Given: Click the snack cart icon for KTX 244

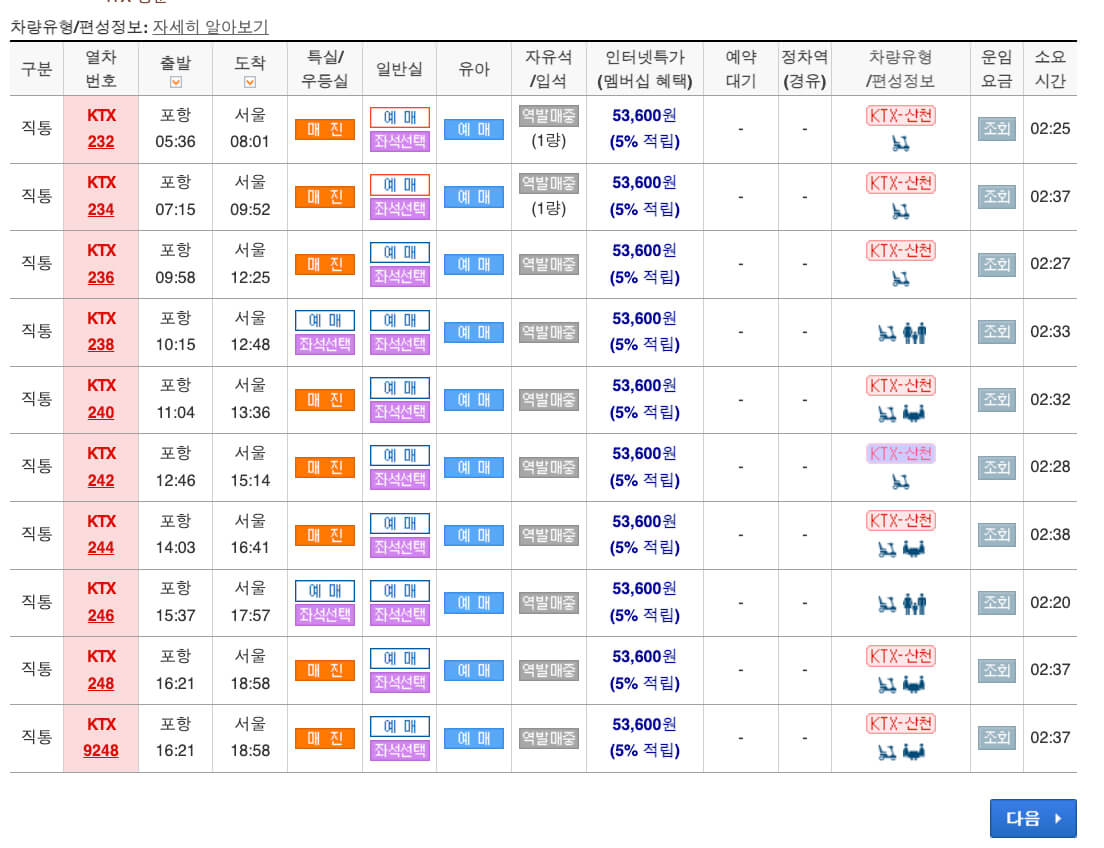Looking at the screenshot, I should tap(912, 547).
